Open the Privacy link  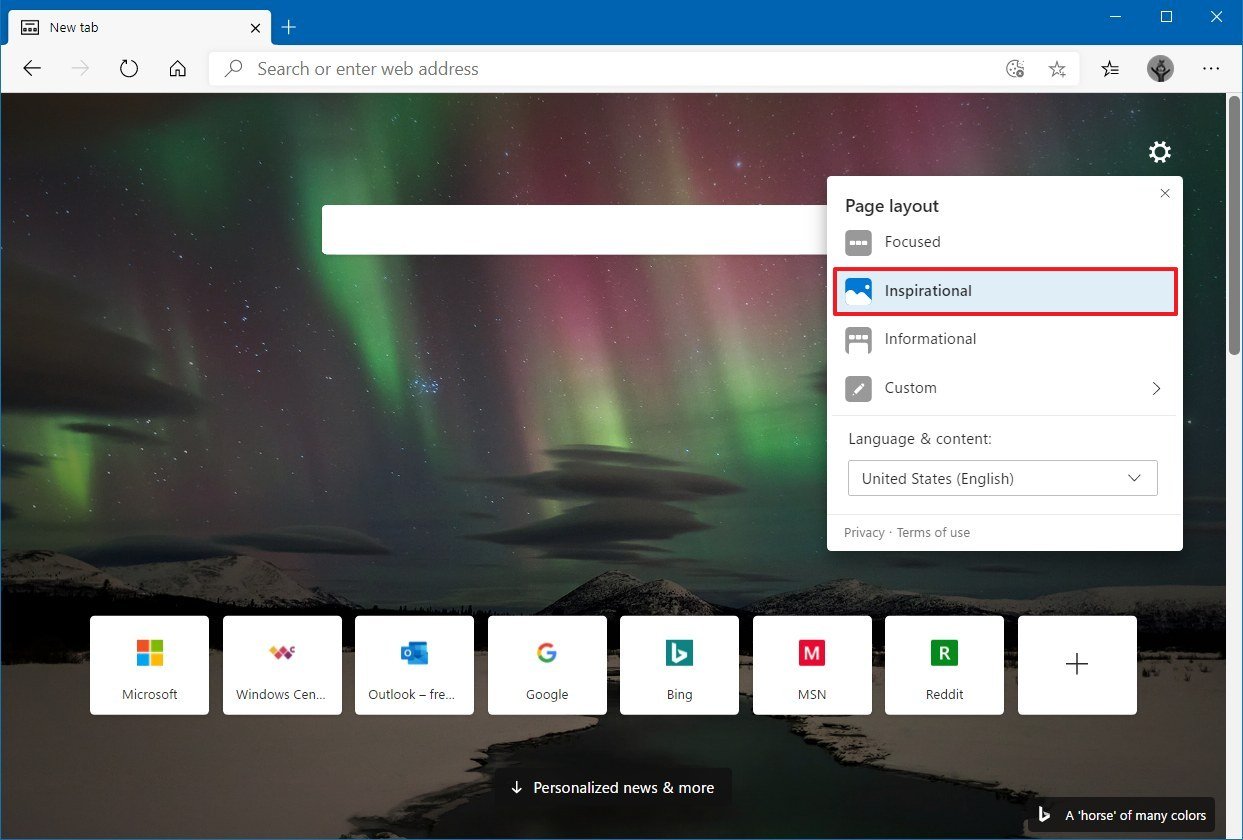864,533
